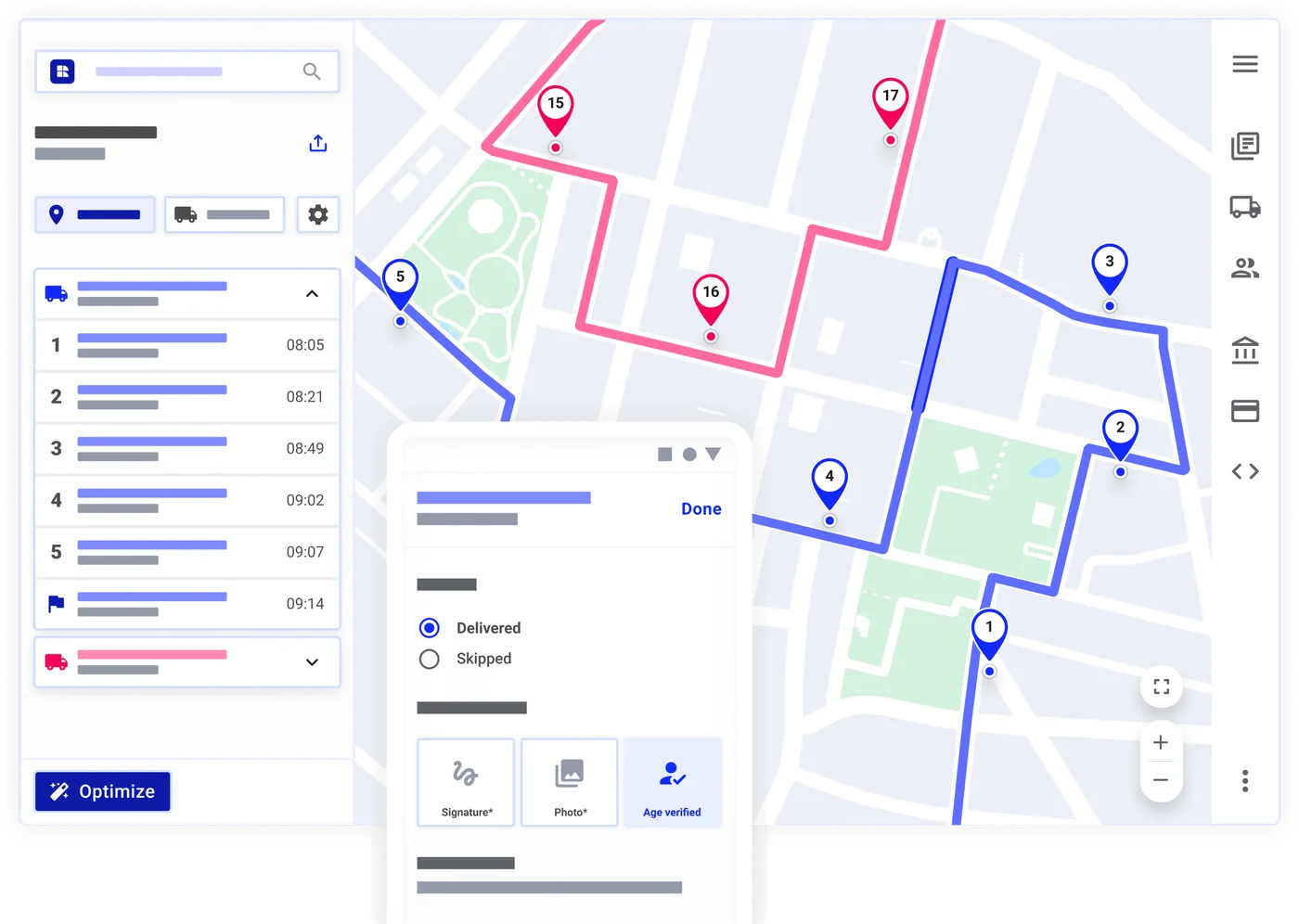Screen dimensions: 1299x924
Task: Select stop 1 at 08:05
Action: (187, 345)
